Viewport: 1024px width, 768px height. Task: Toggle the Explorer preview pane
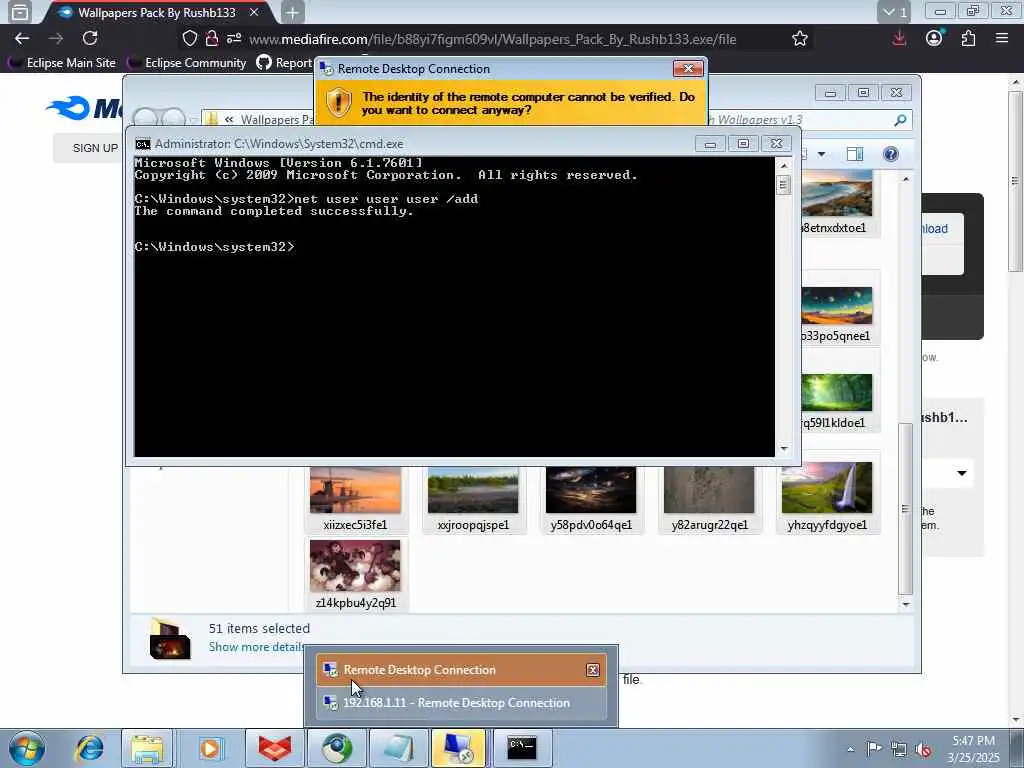(855, 154)
